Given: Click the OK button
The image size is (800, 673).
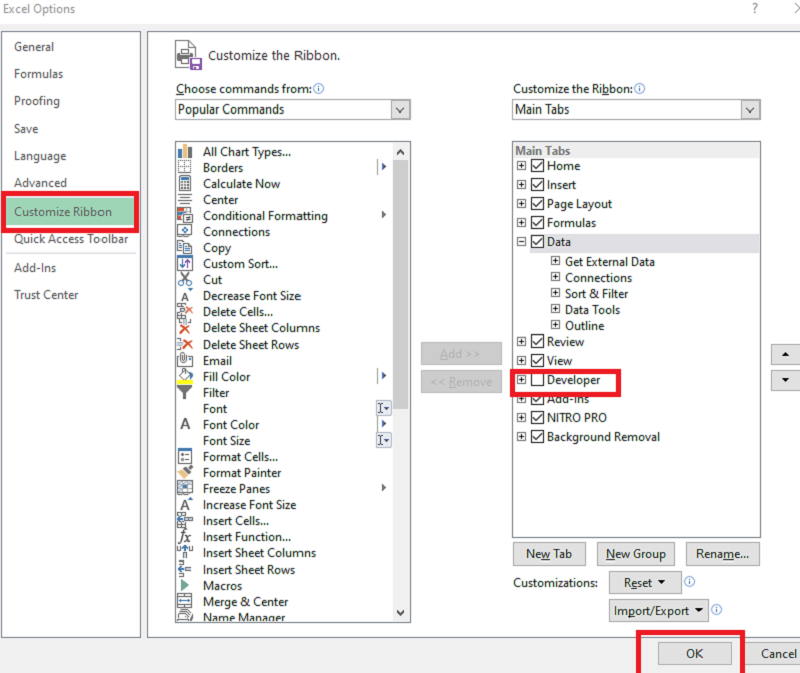Looking at the screenshot, I should [694, 654].
